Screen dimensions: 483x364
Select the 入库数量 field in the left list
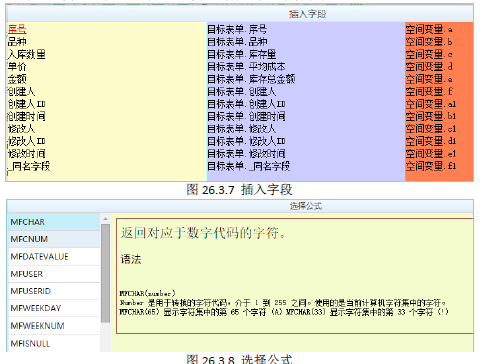click(27, 54)
